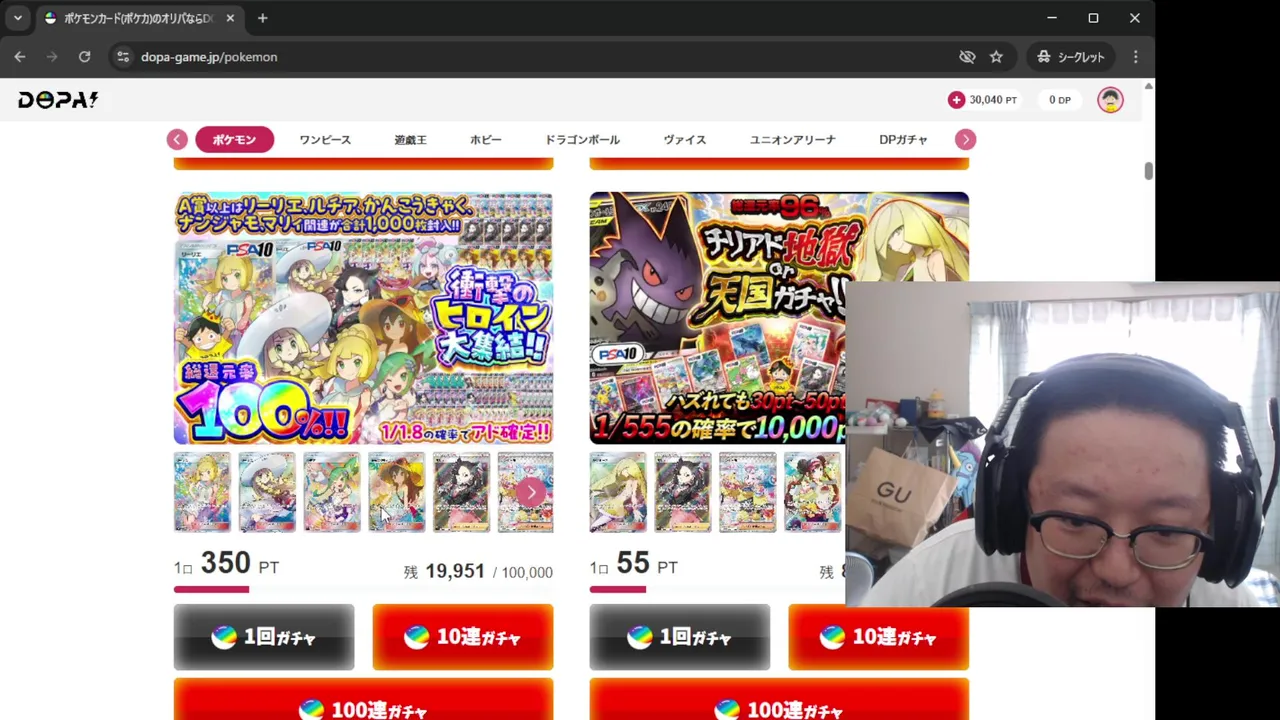Switch to the ワンピース tab
The image size is (1280, 720).
coord(325,140)
